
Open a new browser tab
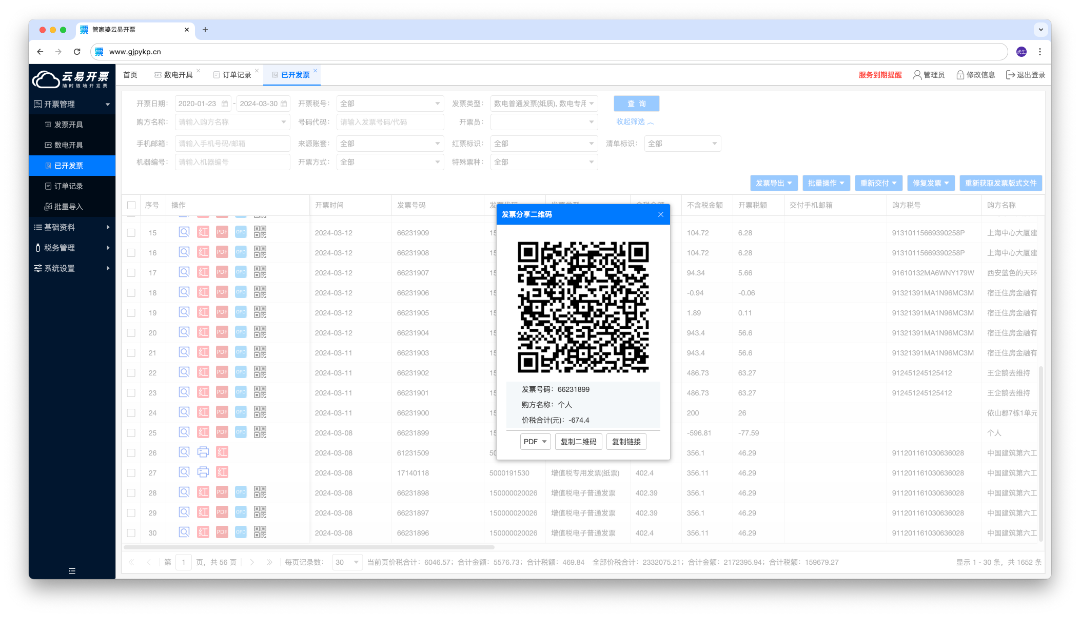click(x=205, y=30)
